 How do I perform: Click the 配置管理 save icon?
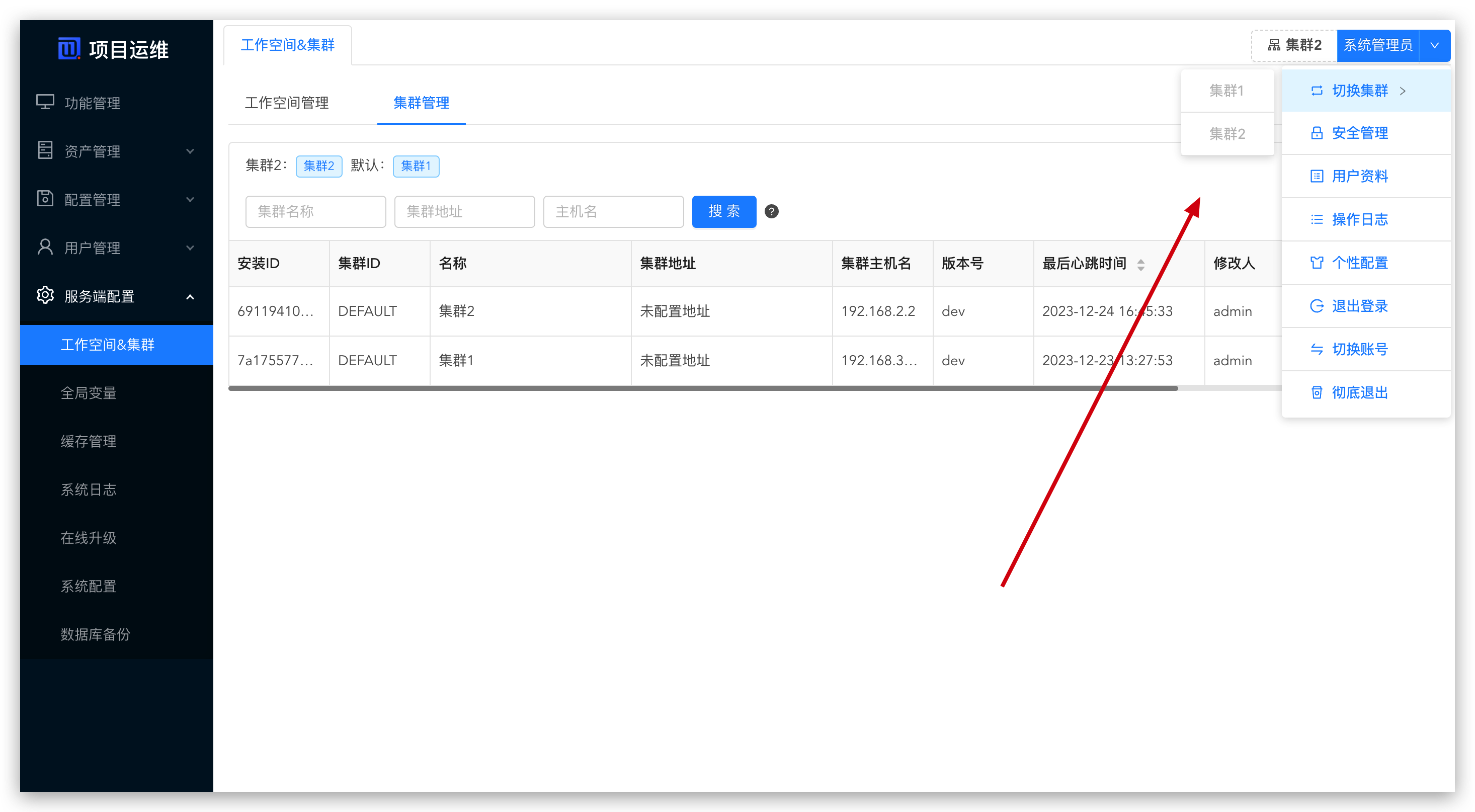coord(45,199)
